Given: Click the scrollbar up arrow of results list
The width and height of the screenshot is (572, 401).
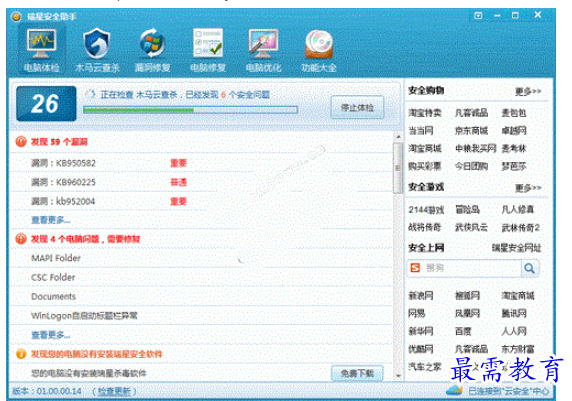Looking at the screenshot, I should coord(398,137).
